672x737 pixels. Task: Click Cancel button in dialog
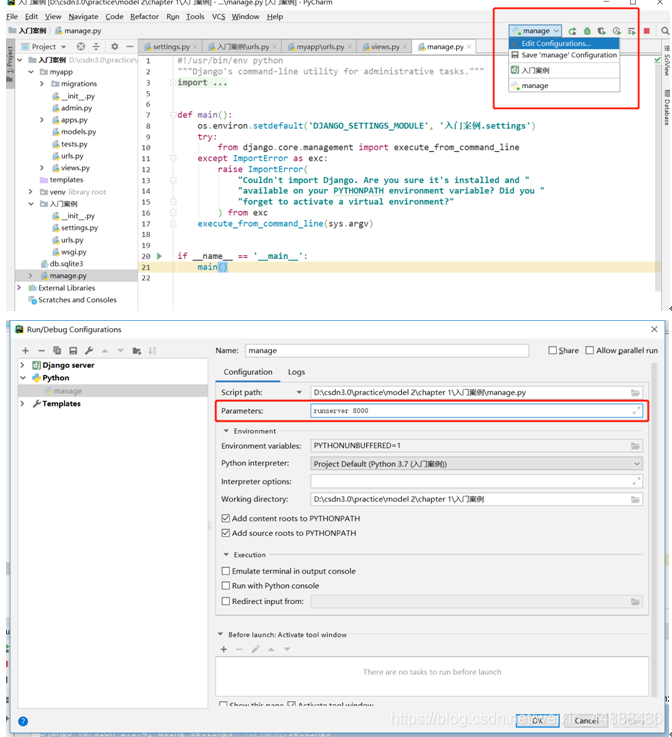(x=586, y=721)
